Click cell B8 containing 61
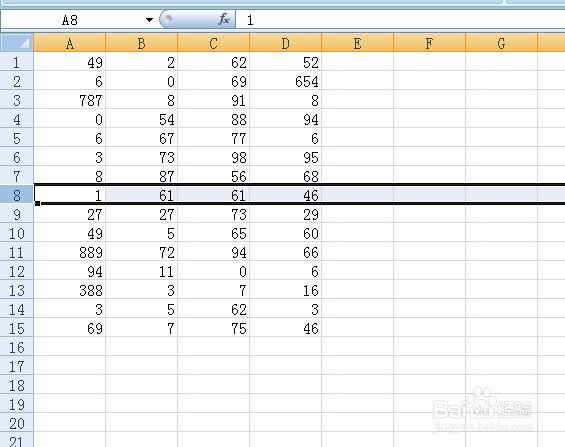Screen dimensions: 565x447 coord(142,195)
